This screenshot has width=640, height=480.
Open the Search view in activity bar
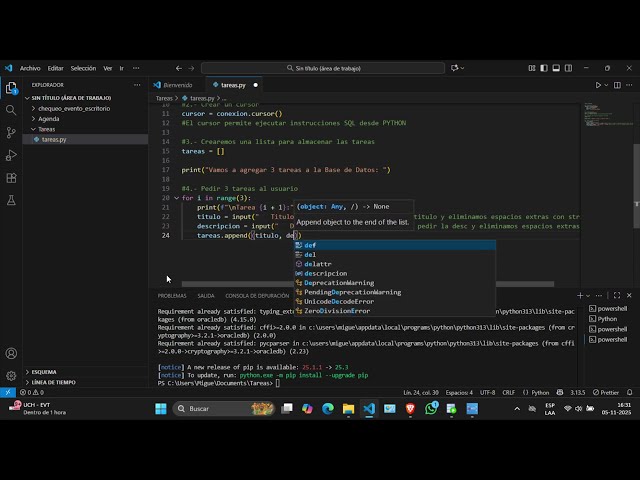pos(11,110)
